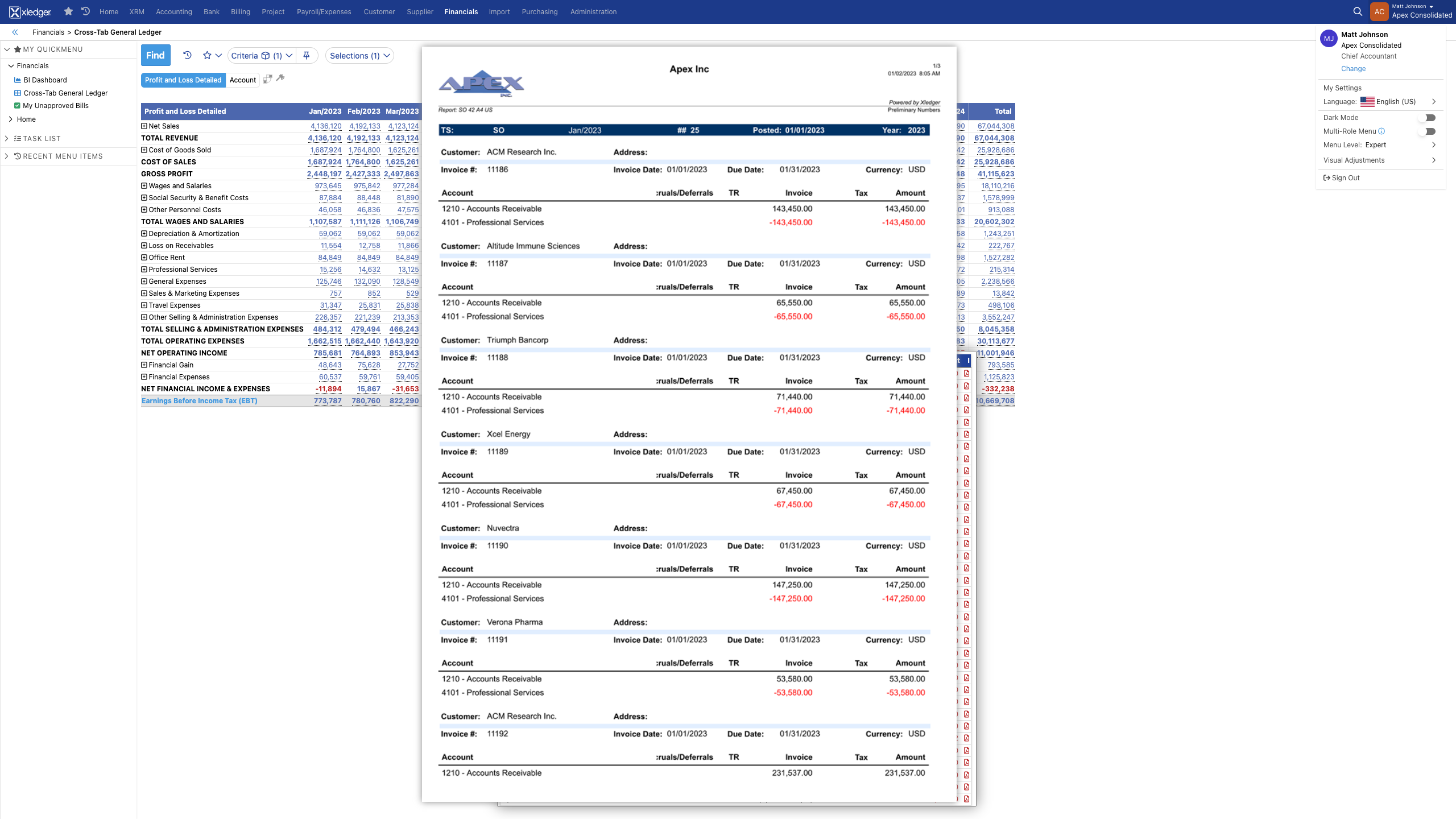1456x819 pixels.
Task: Click the swap axes icon next to Account
Action: 268,79
